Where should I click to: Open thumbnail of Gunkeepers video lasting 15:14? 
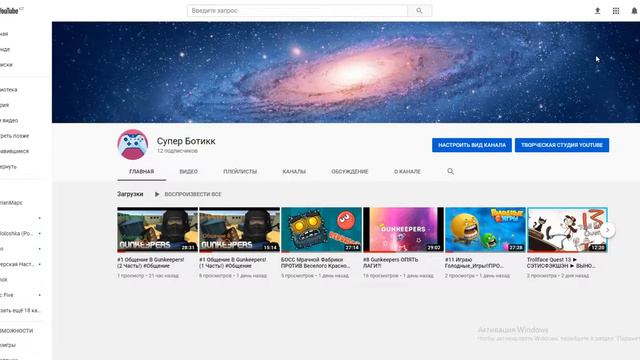(239, 229)
